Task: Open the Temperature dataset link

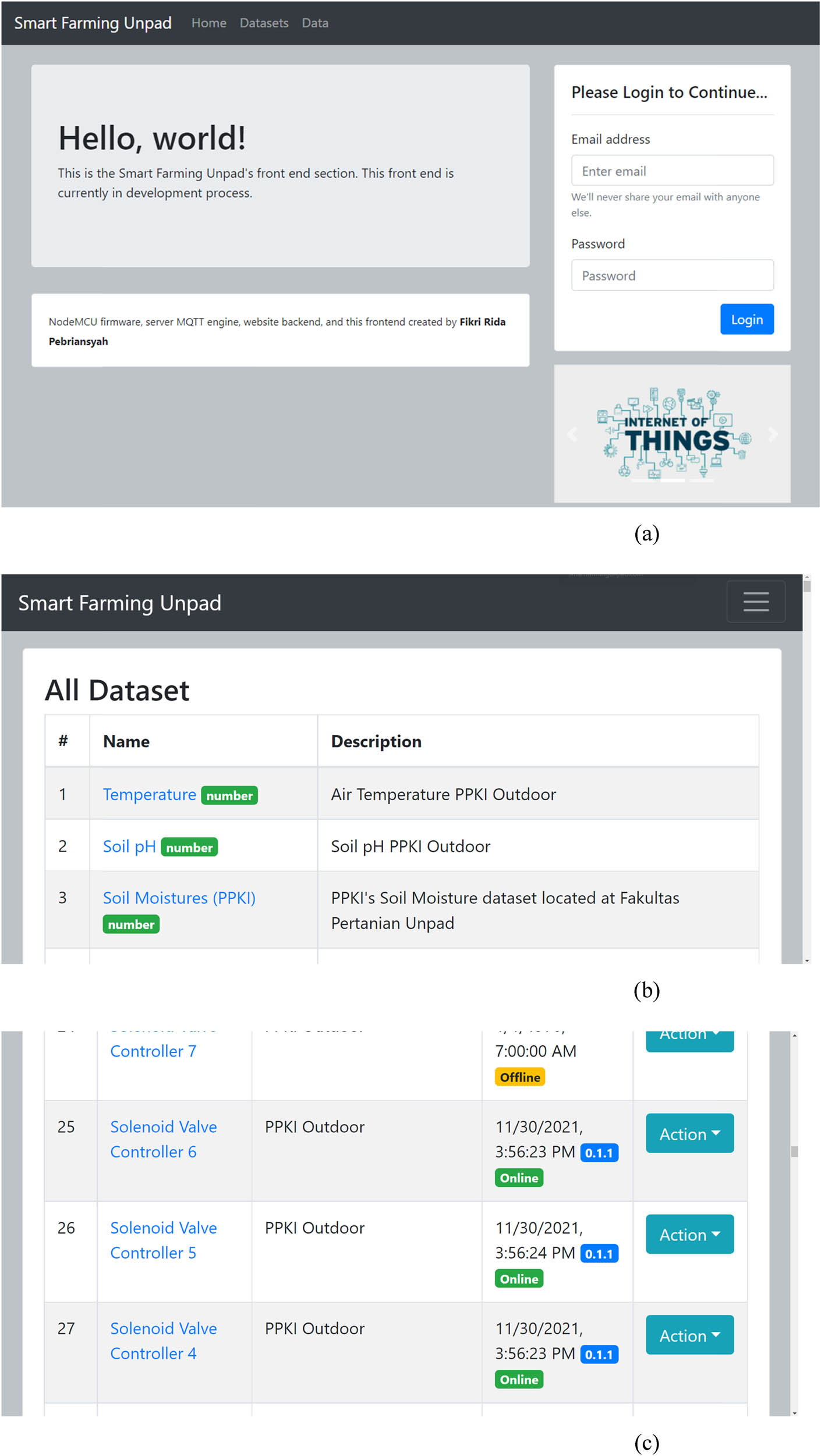Action: pyautogui.click(x=149, y=794)
